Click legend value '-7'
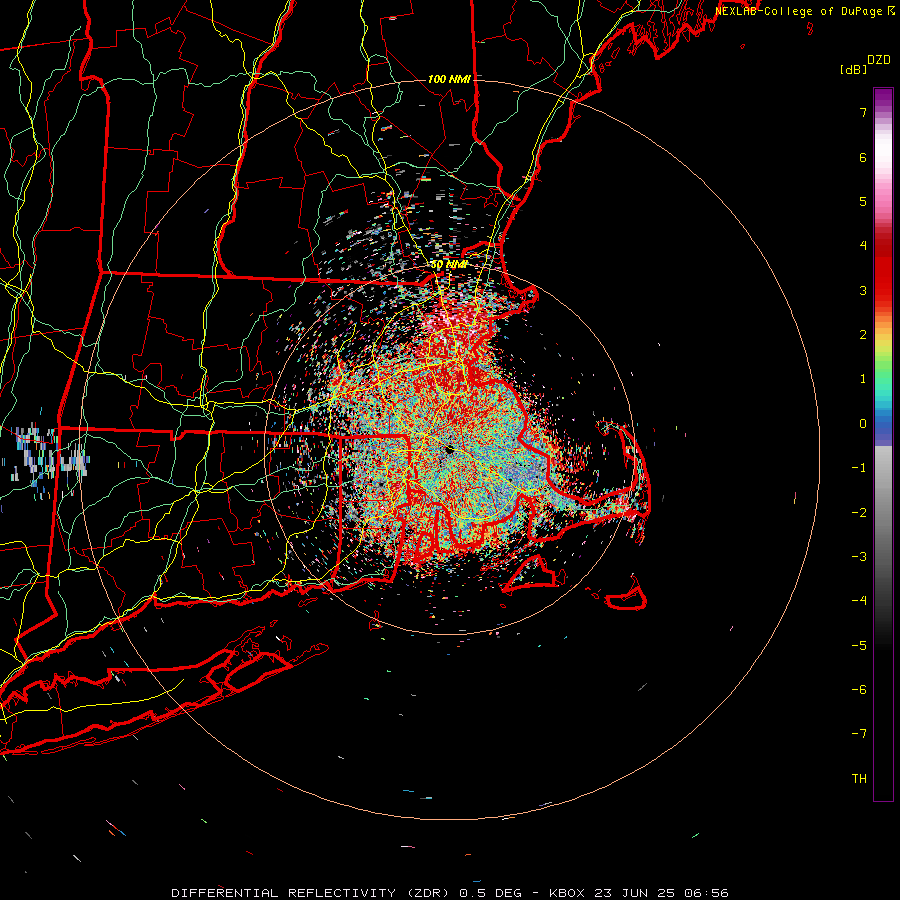The image size is (900, 900). point(859,734)
